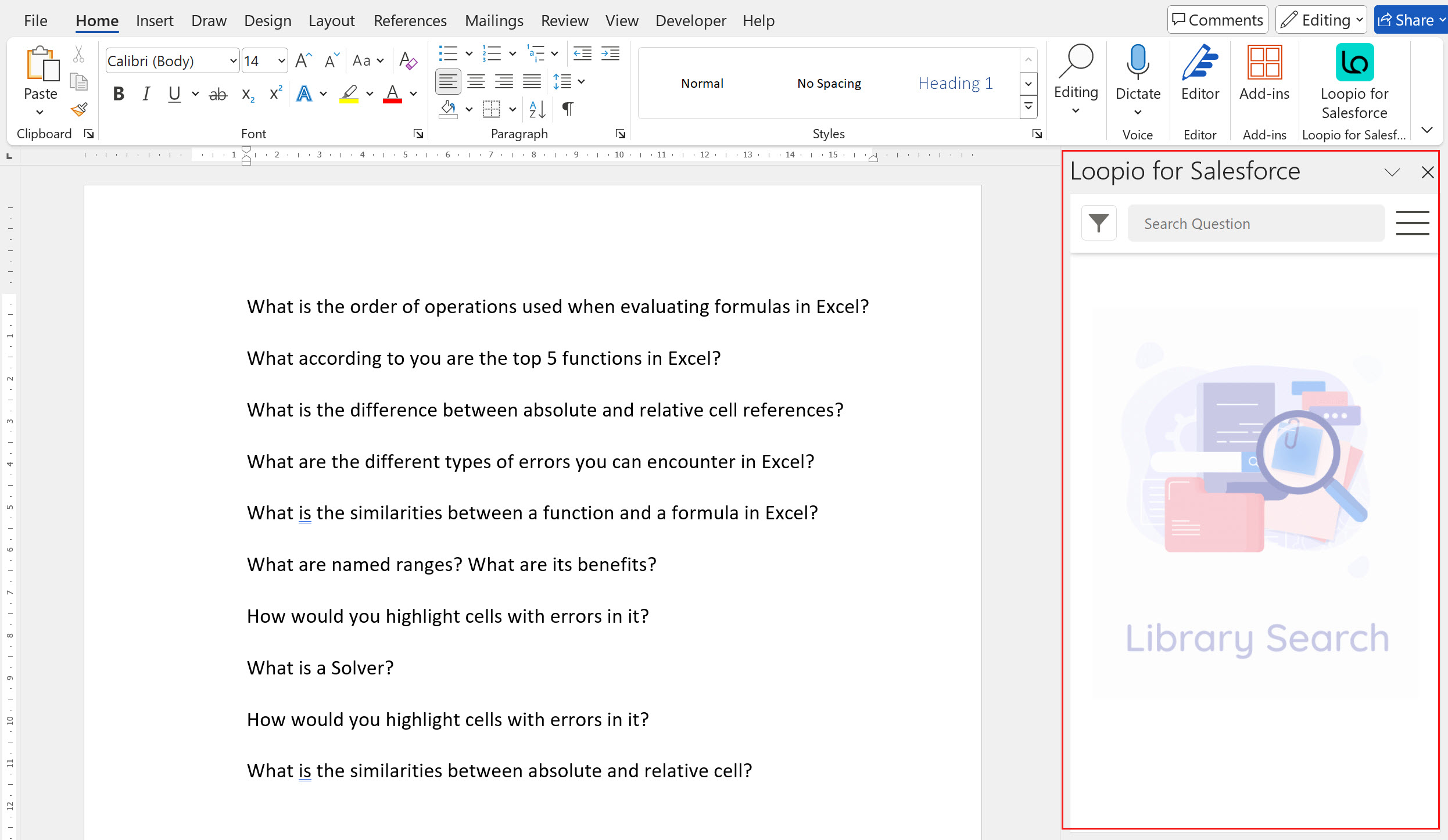This screenshot has height=840, width=1448.
Task: Open hamburger menu in Loopio pane
Action: (1413, 223)
